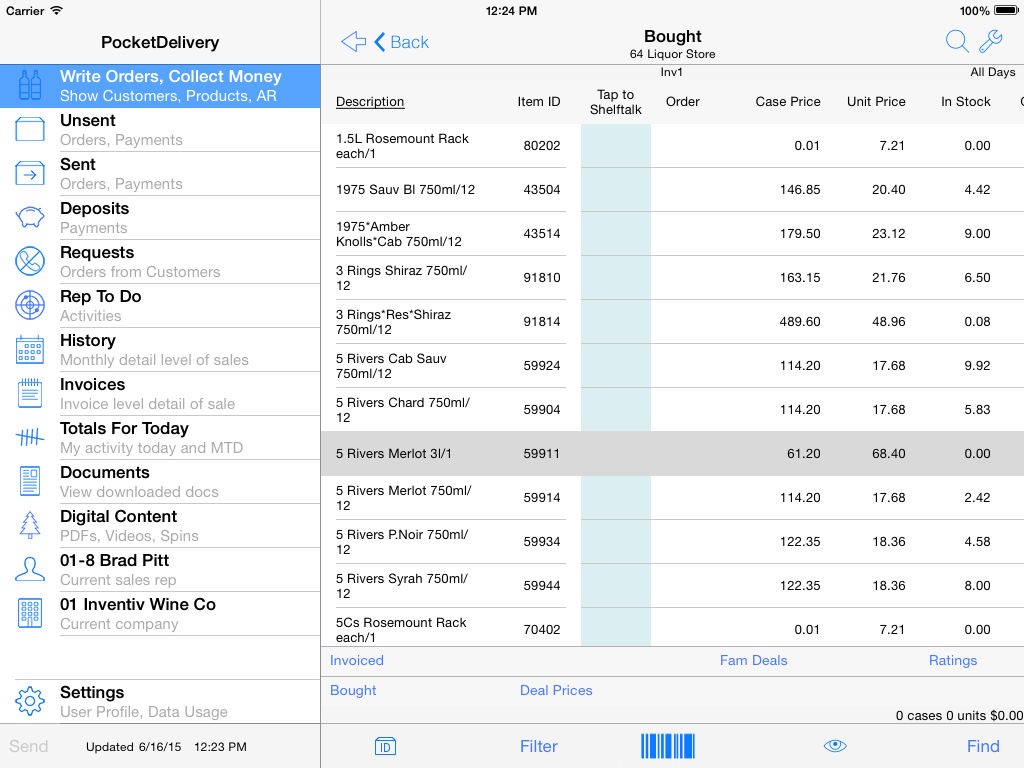
Task: Select 5 Rivers Syrah 750ml/12 item
Action: (x=402, y=586)
